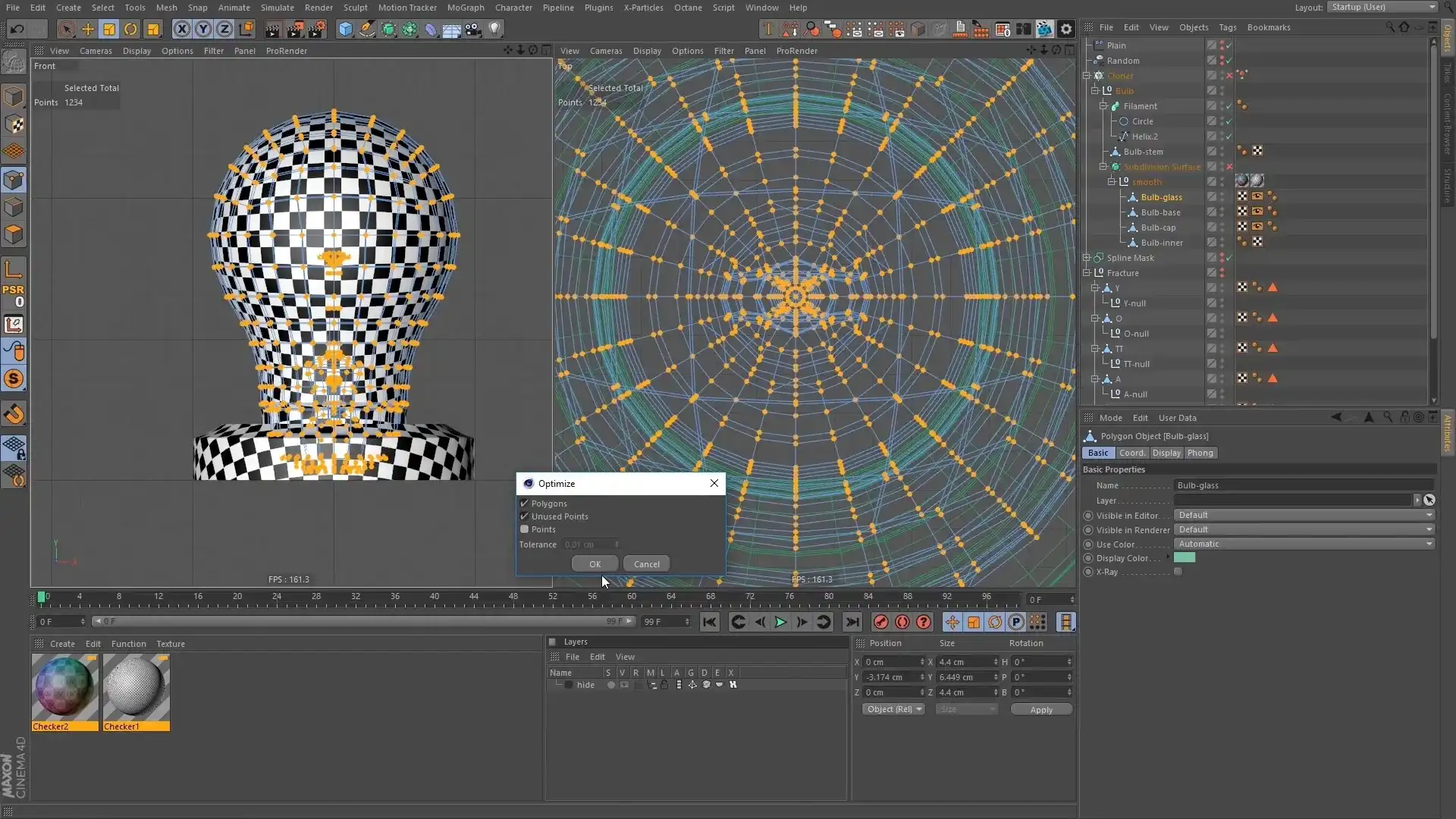
Task: Collapse the Cloner hierarchy in Object Manager
Action: coord(1087,76)
